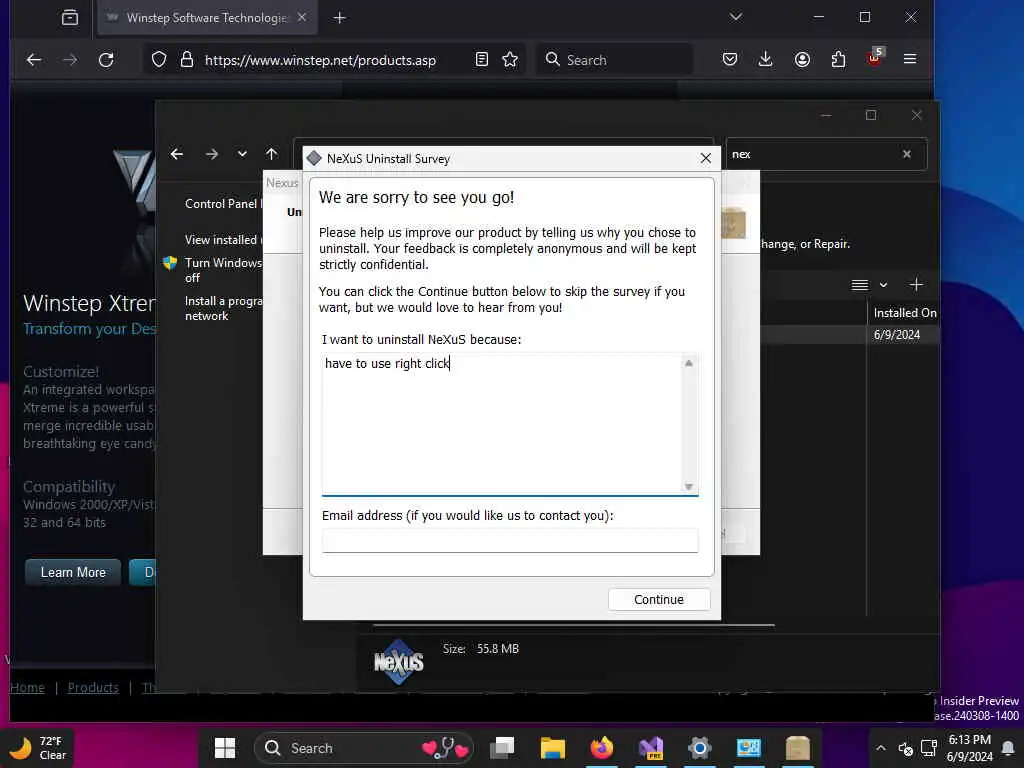Open the weather widget showing 72°F
Viewport: 1024px width, 768px height.
(38, 748)
